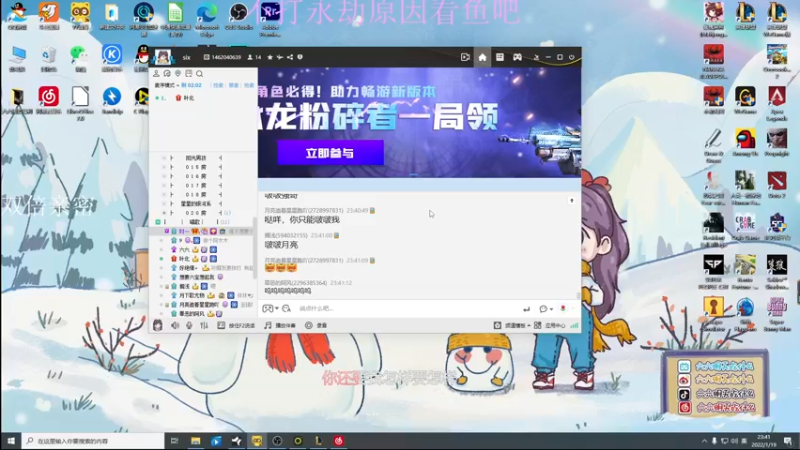The width and height of the screenshot is (800, 450).
Task: Click the chat message input field
Action: [x=408, y=308]
